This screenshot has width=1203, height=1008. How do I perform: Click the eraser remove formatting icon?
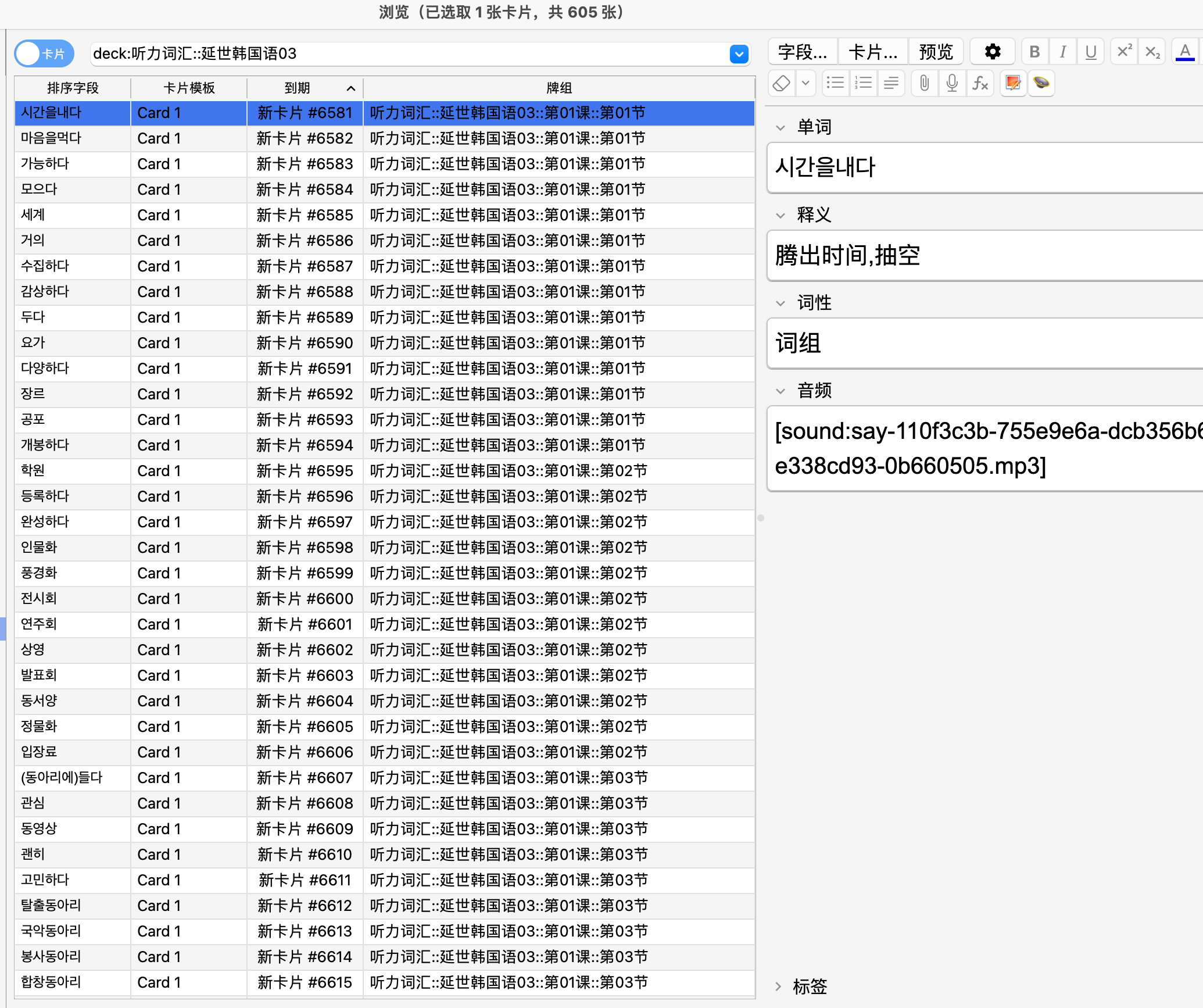(782, 83)
